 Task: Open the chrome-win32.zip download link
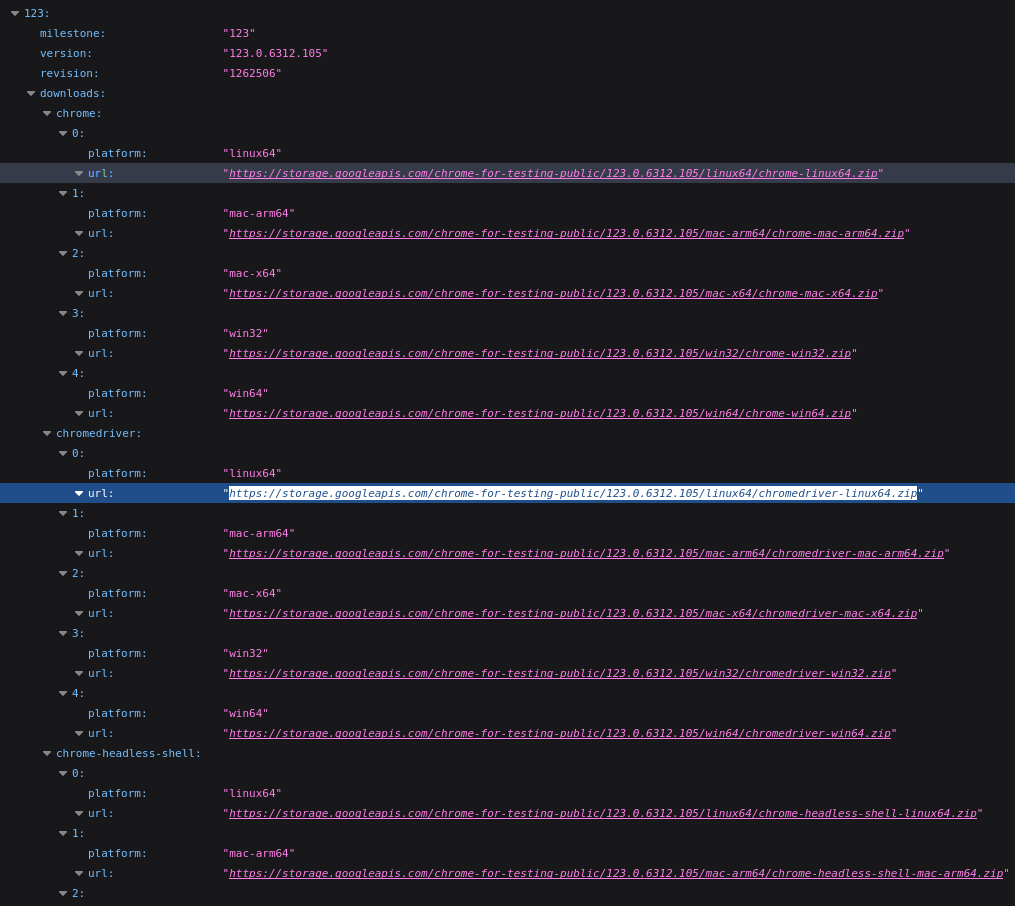click(x=540, y=354)
